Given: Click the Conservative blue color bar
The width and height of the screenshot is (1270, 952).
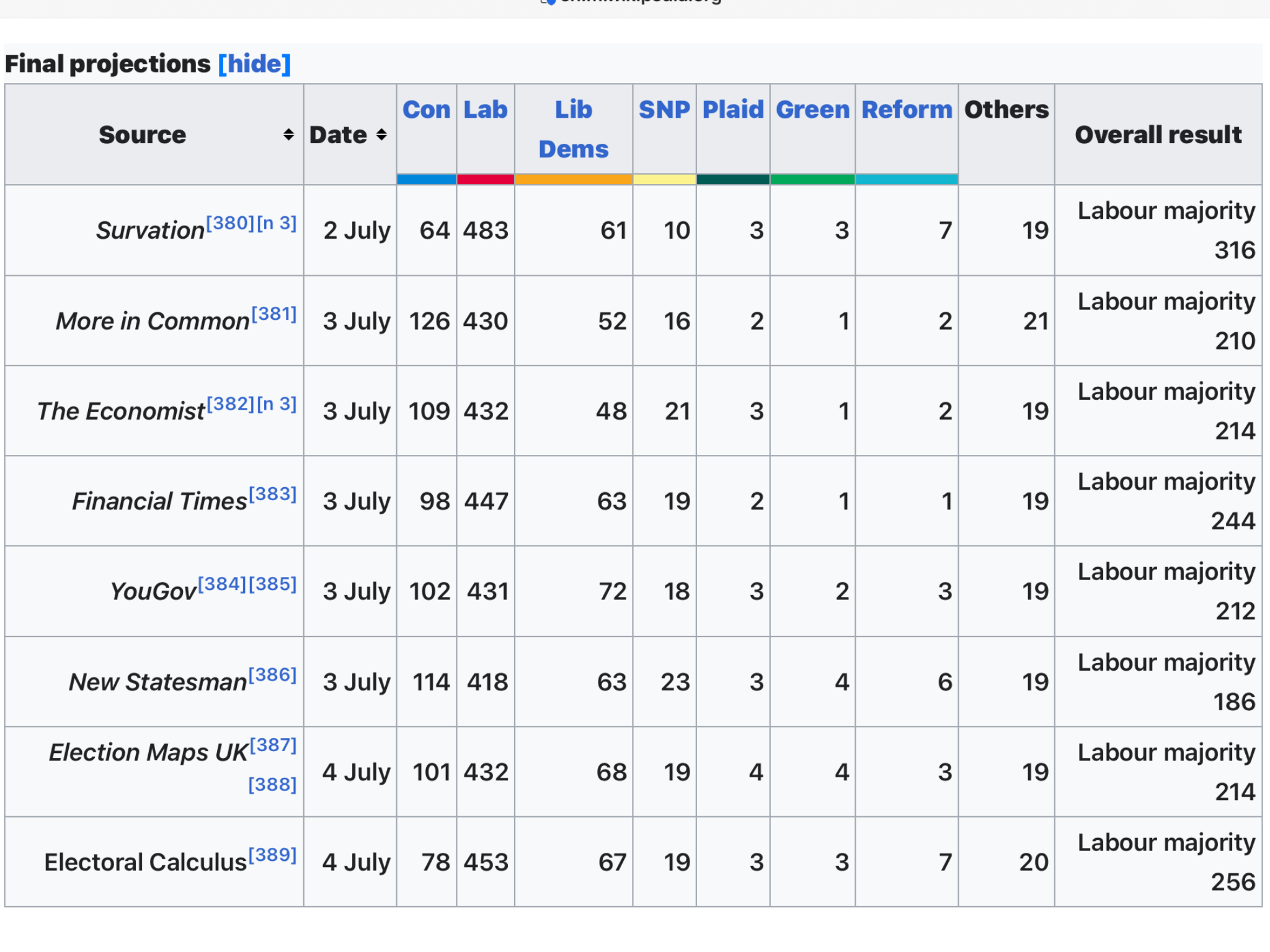Looking at the screenshot, I should (427, 179).
